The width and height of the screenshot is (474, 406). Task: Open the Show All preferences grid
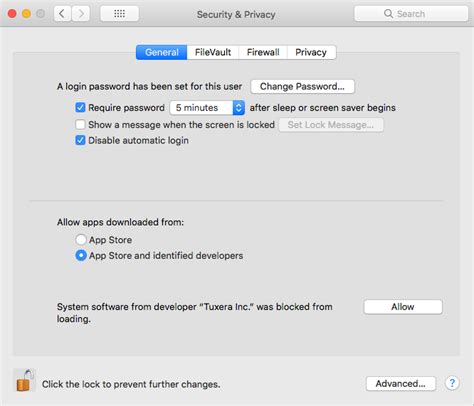119,14
